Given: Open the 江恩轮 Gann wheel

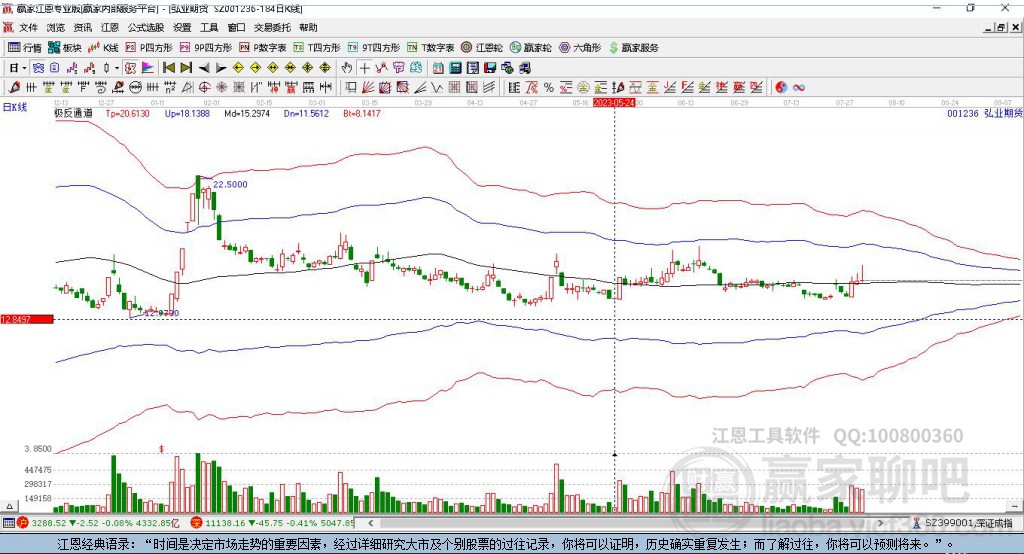Looking at the screenshot, I should pyautogui.click(x=482, y=48).
